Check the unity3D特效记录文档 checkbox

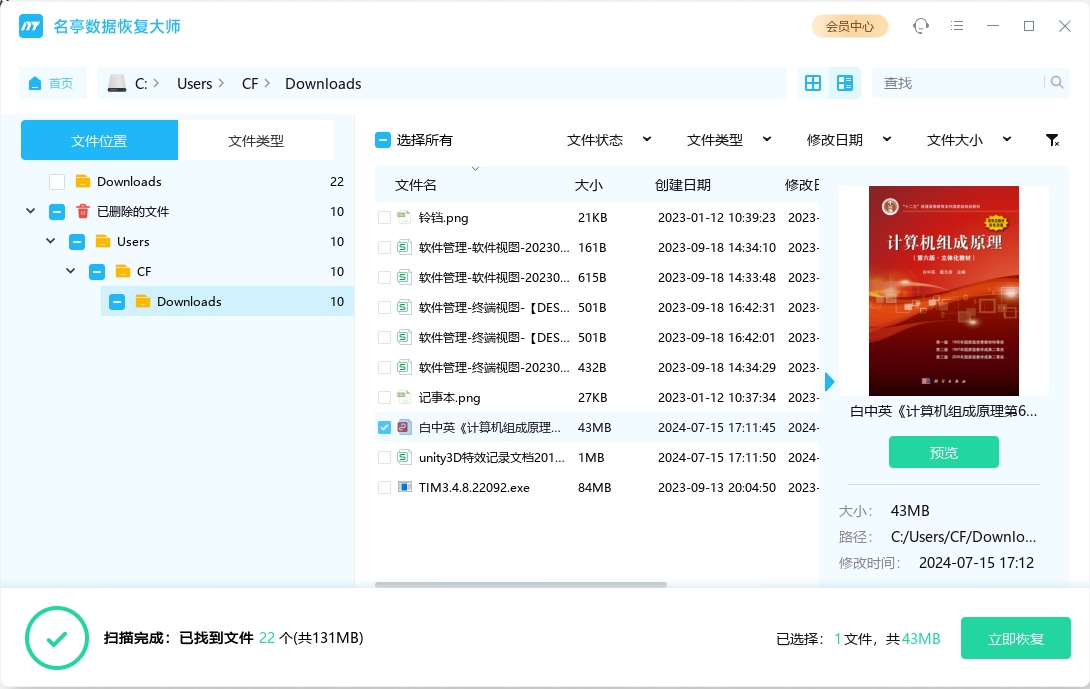[x=384, y=457]
